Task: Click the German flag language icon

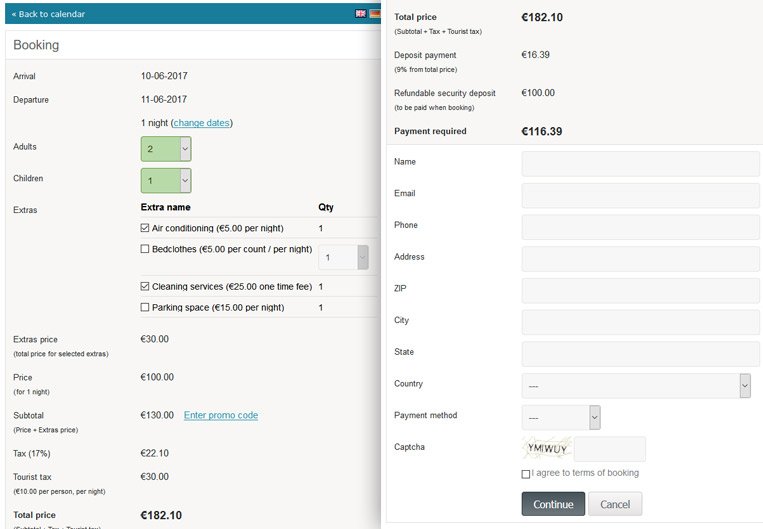Action: click(x=375, y=14)
